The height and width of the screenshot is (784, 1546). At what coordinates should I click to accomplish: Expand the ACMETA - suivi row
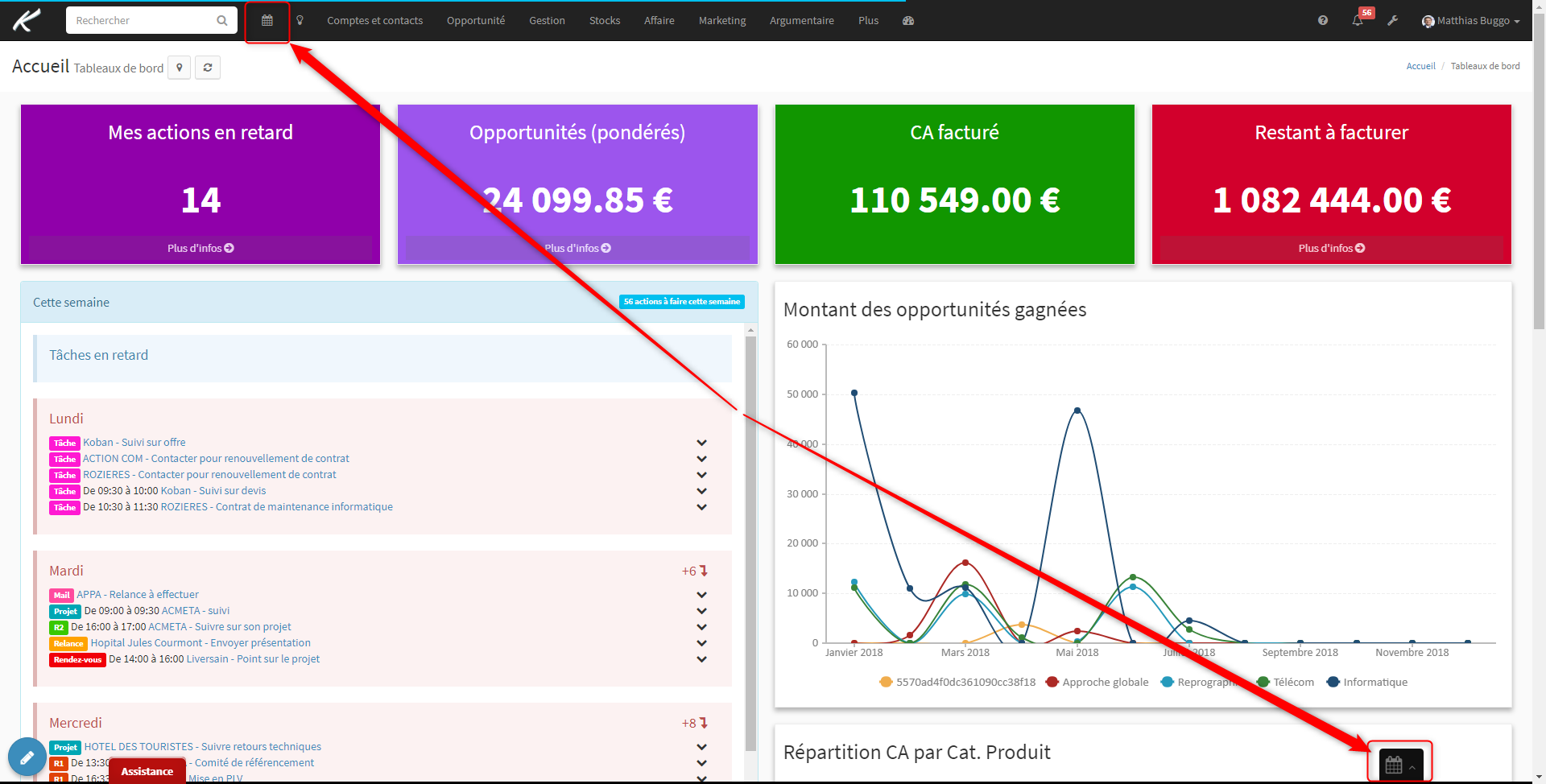(x=701, y=611)
